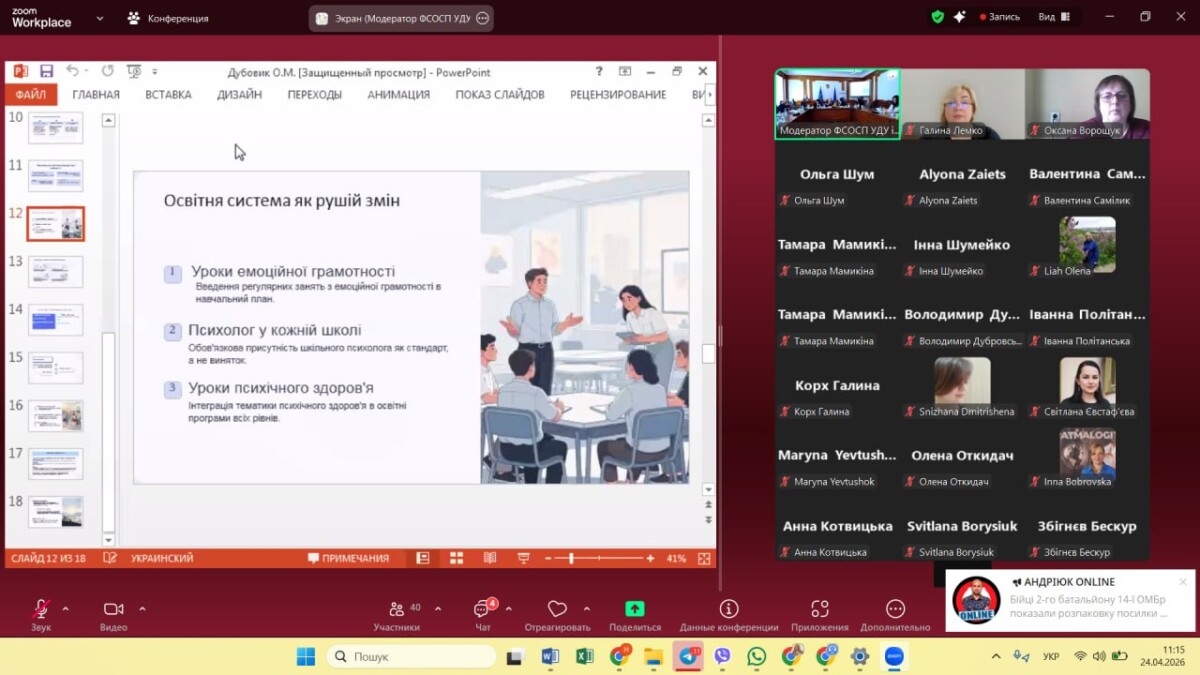This screenshot has height=675, width=1200.
Task: Open the ДИЗАЙН ribbon tab
Action: [239, 95]
